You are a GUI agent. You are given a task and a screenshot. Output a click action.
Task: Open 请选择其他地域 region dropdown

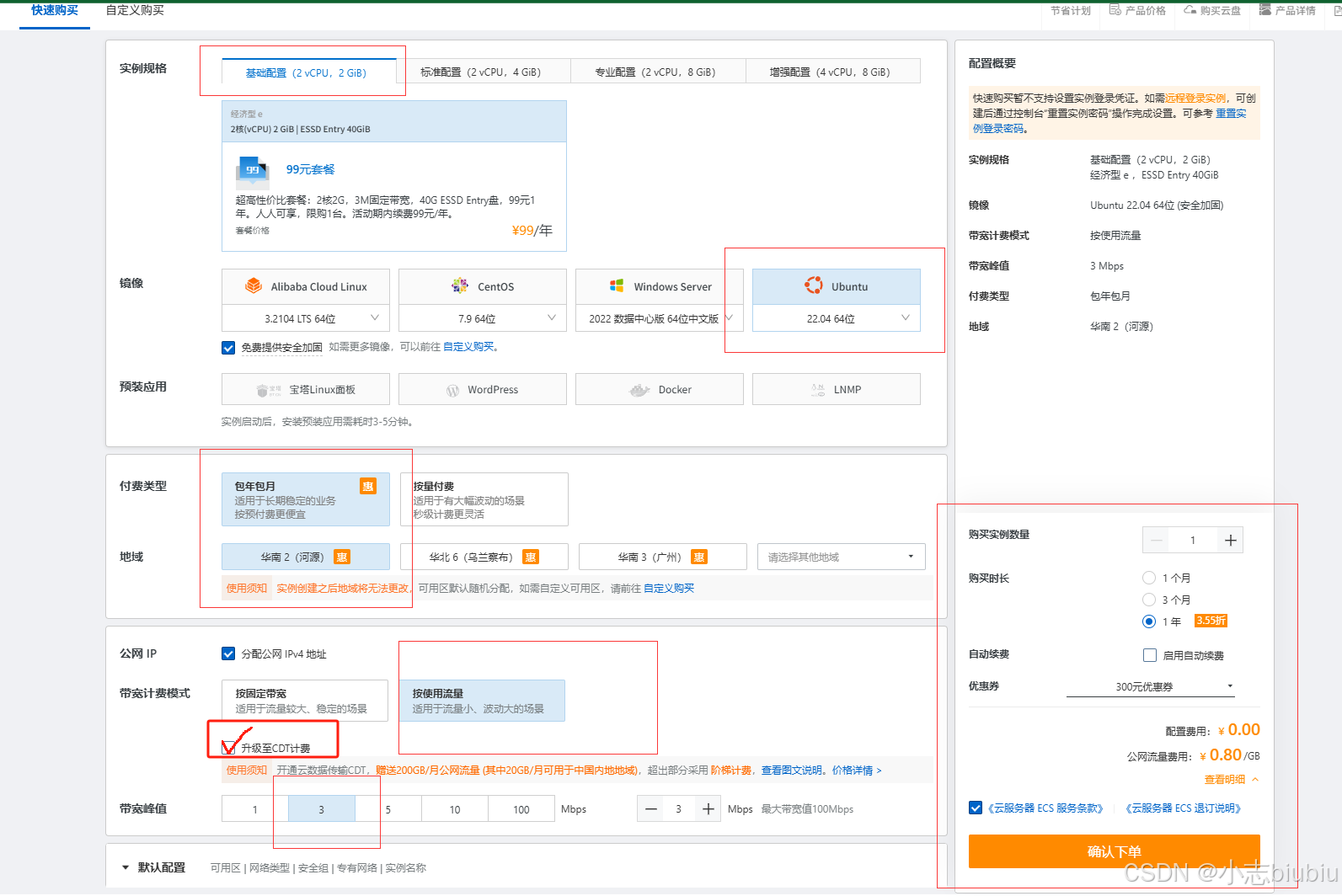842,557
